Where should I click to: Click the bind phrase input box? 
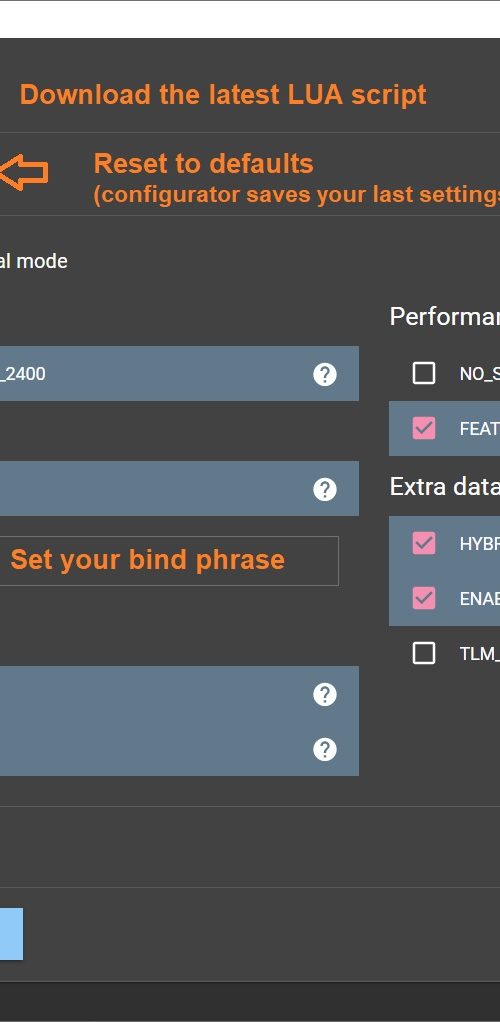click(x=169, y=561)
